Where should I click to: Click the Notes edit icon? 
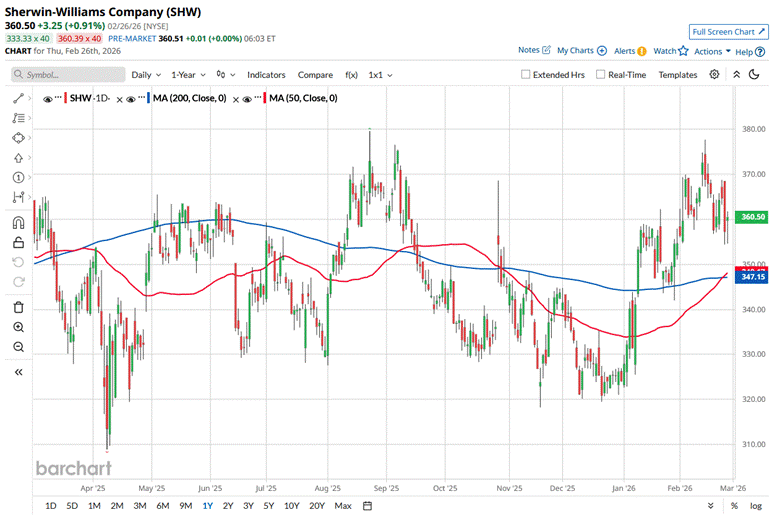547,50
